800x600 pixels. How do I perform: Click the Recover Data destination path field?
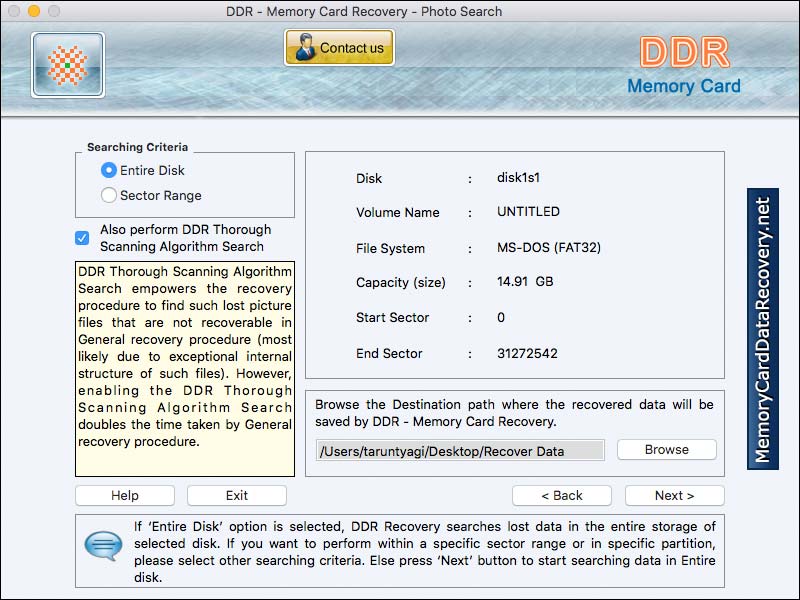(x=460, y=450)
